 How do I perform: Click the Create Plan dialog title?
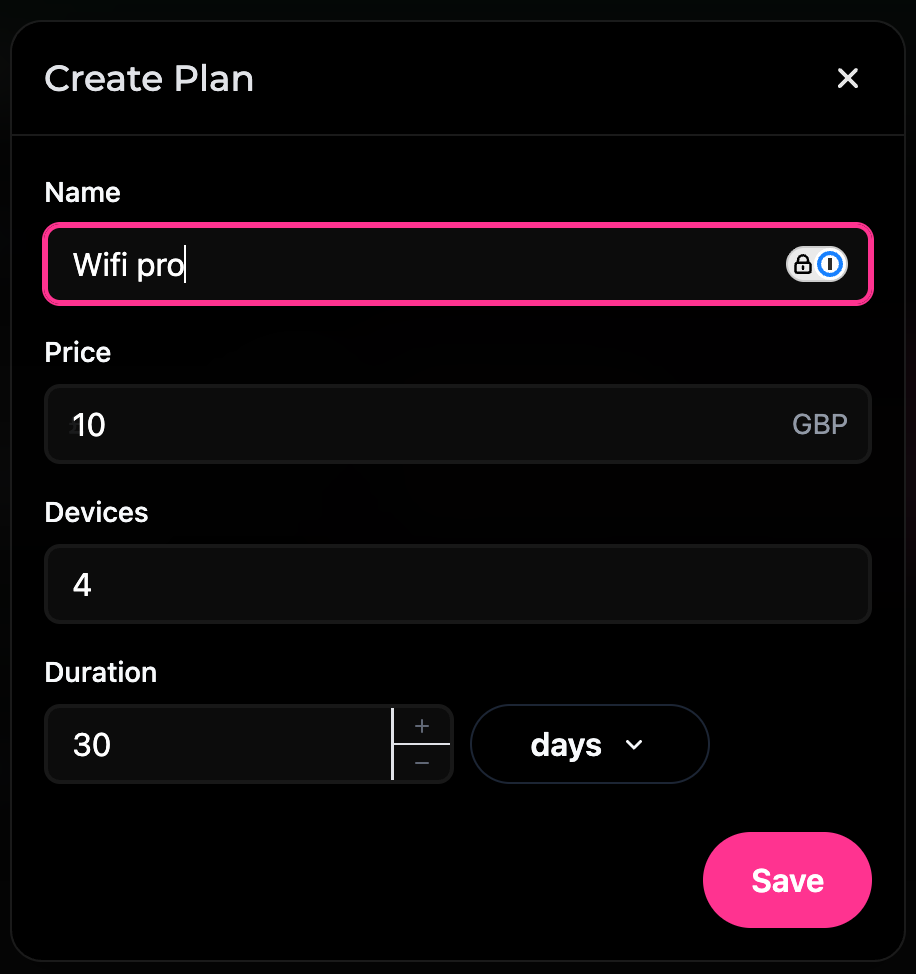(x=149, y=79)
